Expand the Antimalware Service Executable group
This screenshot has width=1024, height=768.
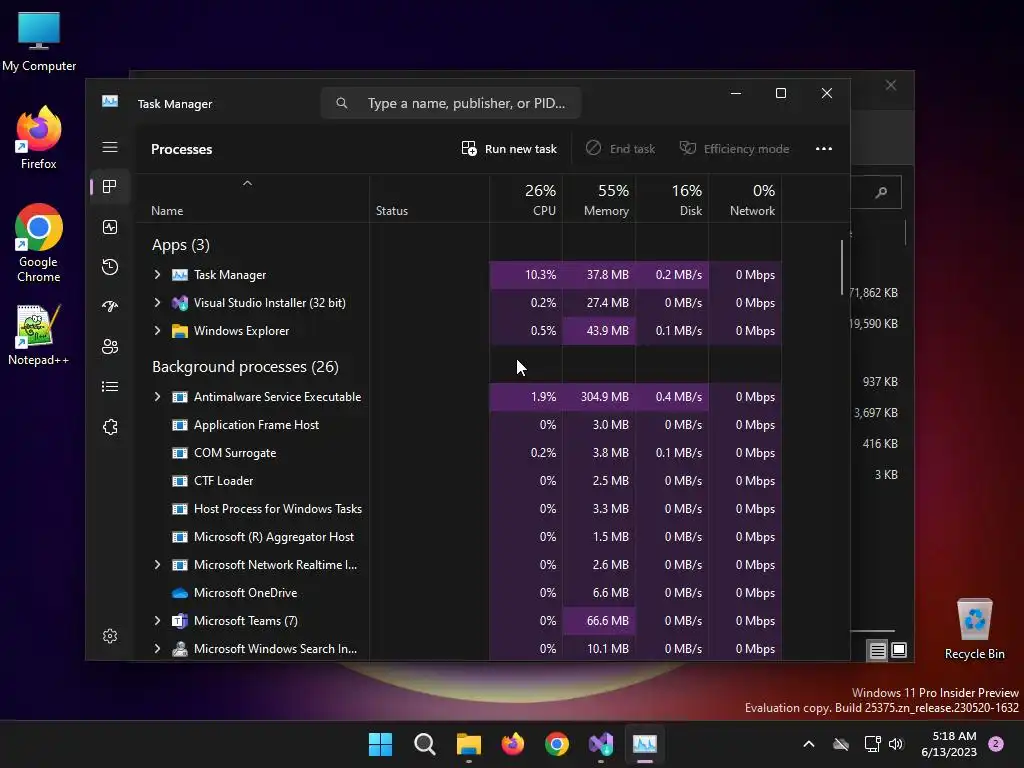[x=157, y=397]
